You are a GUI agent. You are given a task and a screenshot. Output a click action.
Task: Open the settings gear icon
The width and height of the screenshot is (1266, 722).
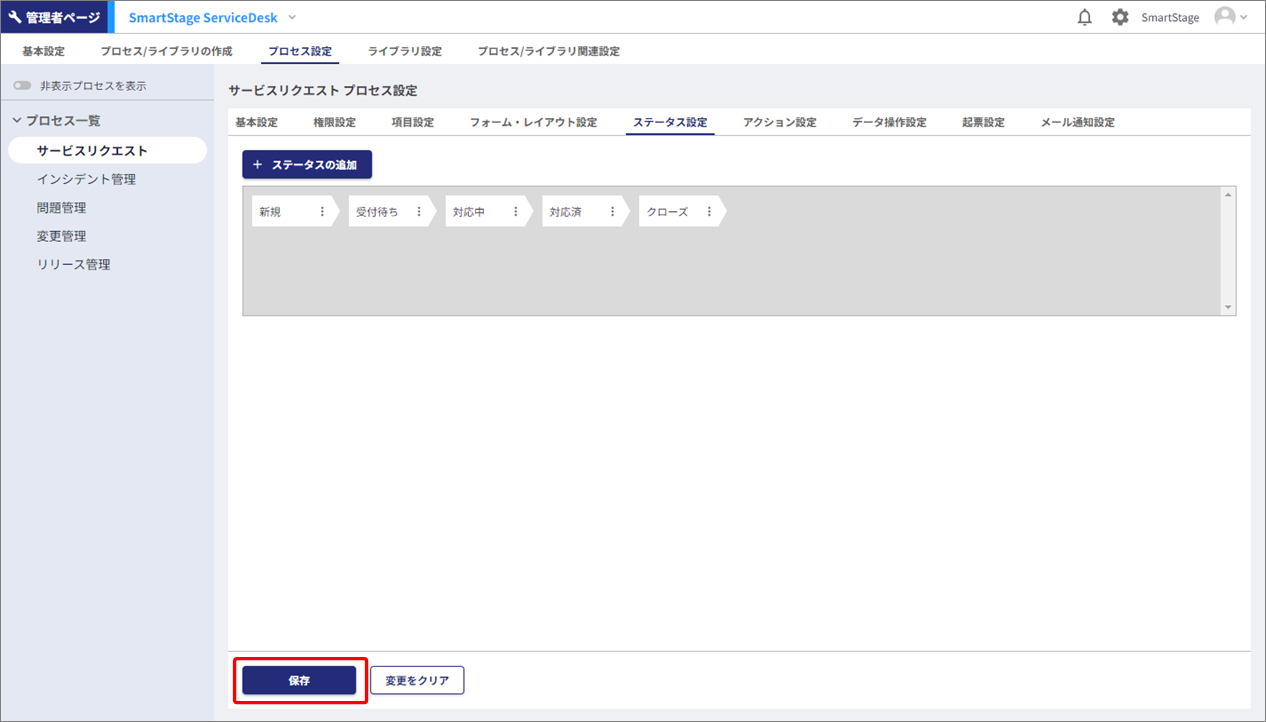pos(1120,17)
